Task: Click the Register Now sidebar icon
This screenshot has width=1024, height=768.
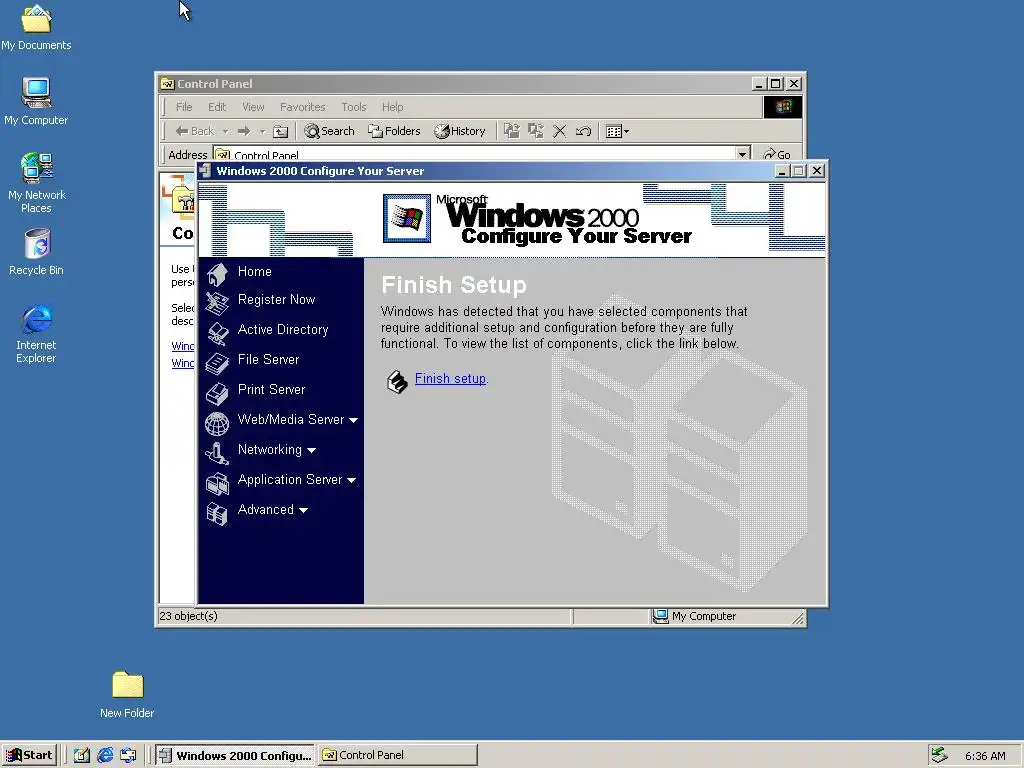Action: click(217, 302)
